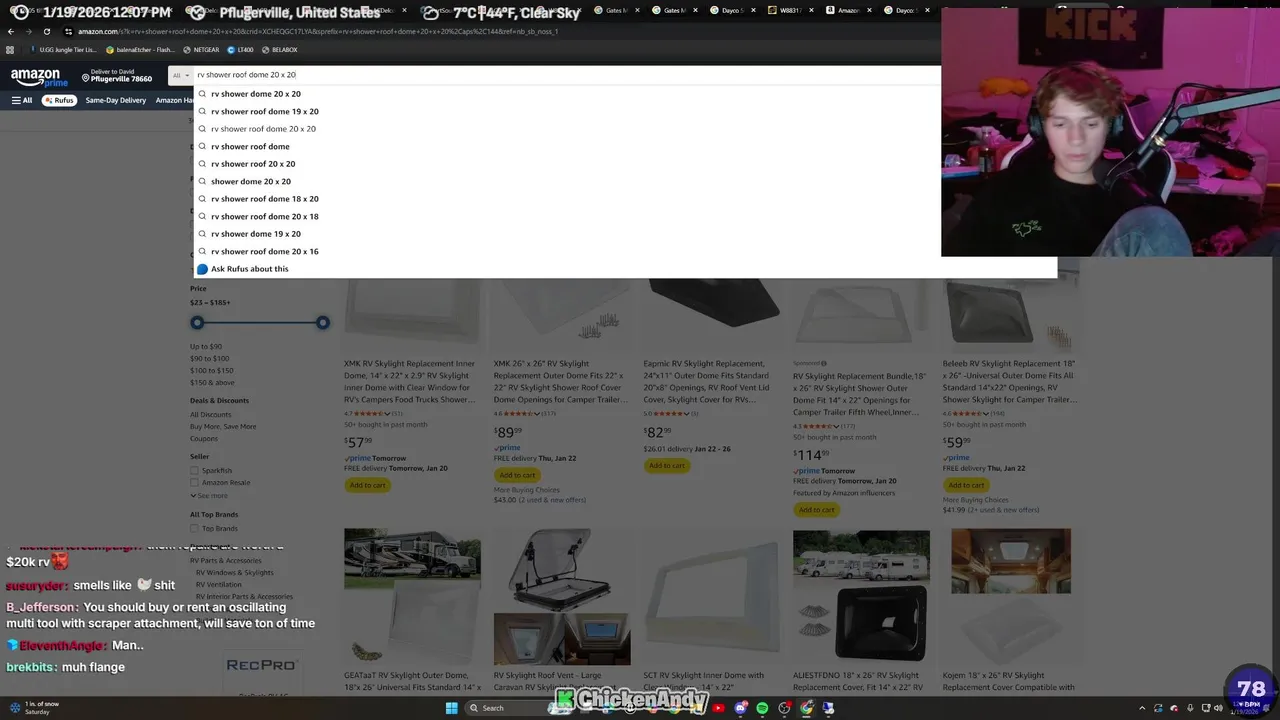Filter price $100 to $150
Viewport: 1280px width, 720px height.
[x=211, y=370]
